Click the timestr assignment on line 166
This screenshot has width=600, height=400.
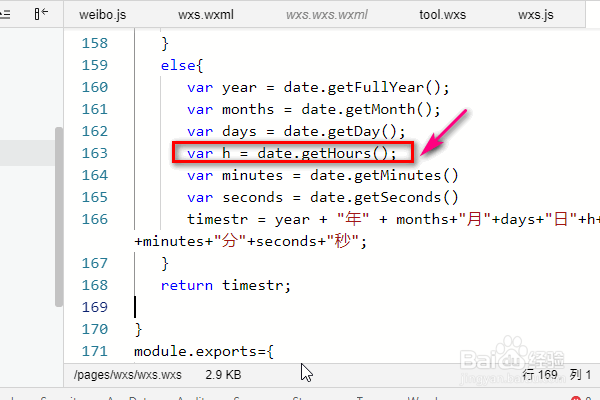(393, 220)
